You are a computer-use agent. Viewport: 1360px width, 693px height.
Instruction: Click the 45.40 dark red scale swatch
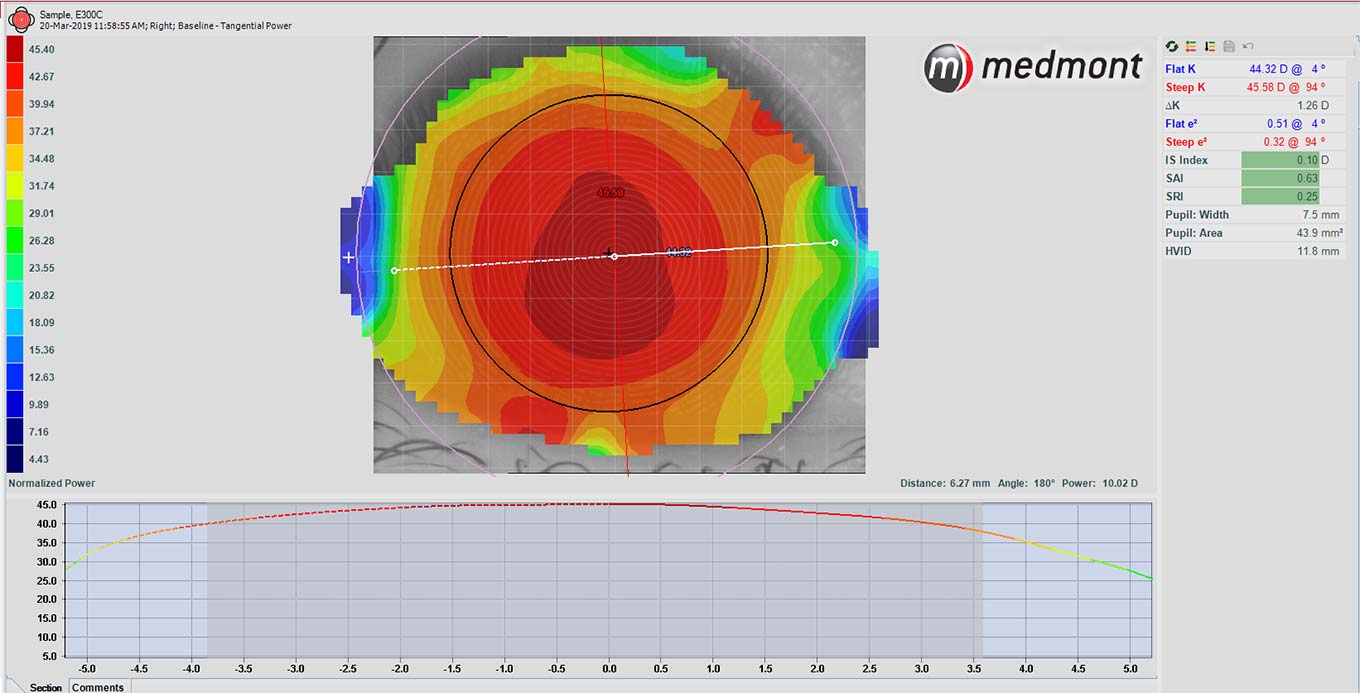click(16, 49)
